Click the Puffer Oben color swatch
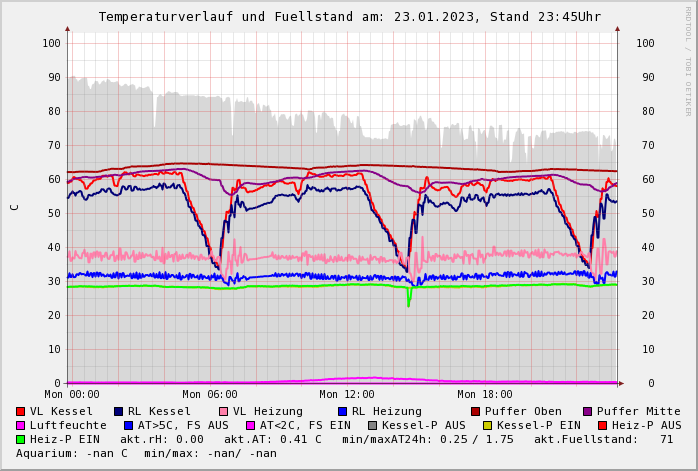The width and height of the screenshot is (698, 471). [x=476, y=411]
